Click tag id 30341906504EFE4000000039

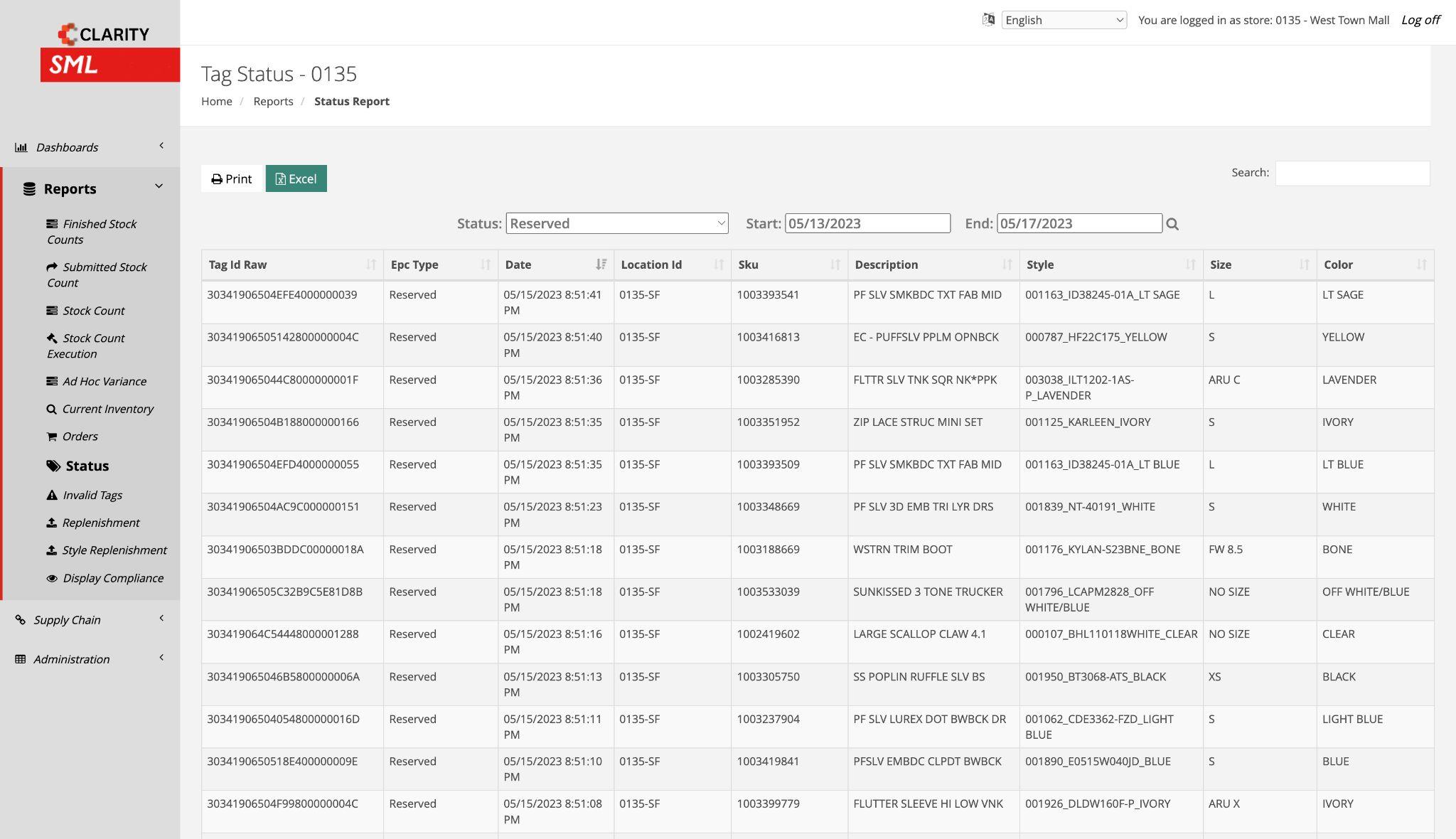pyautogui.click(x=282, y=295)
